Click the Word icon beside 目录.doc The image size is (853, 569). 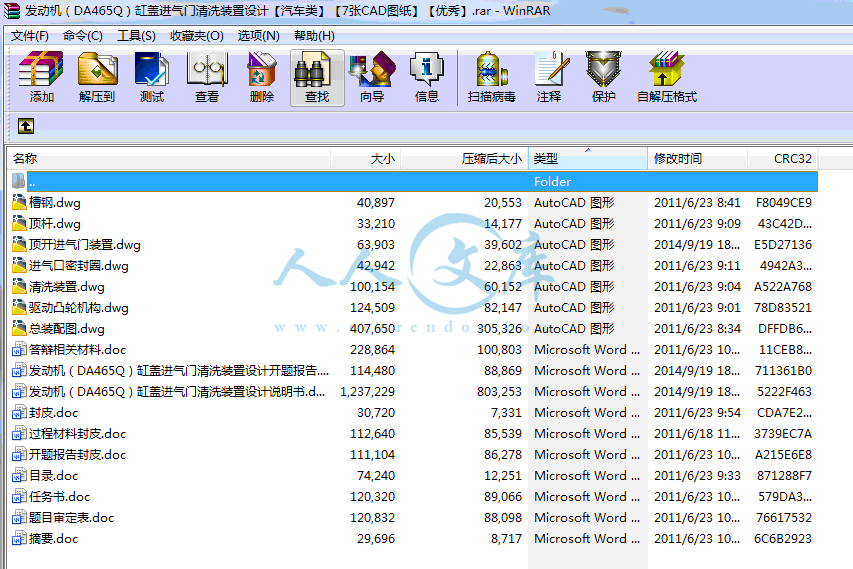click(x=20, y=475)
